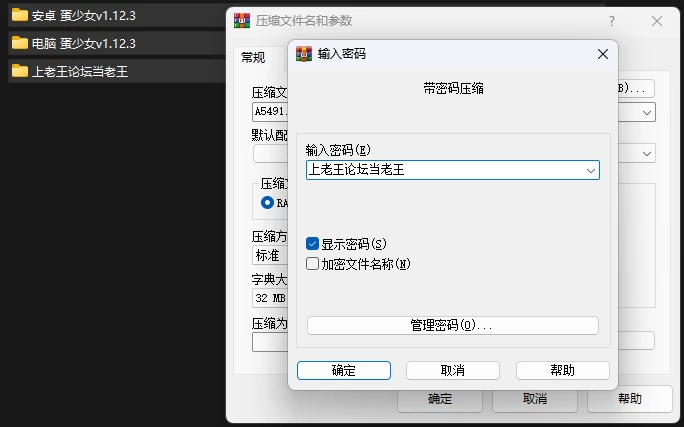Select the 上老王论坛当老王 folder icon
The height and width of the screenshot is (427, 684).
point(20,71)
